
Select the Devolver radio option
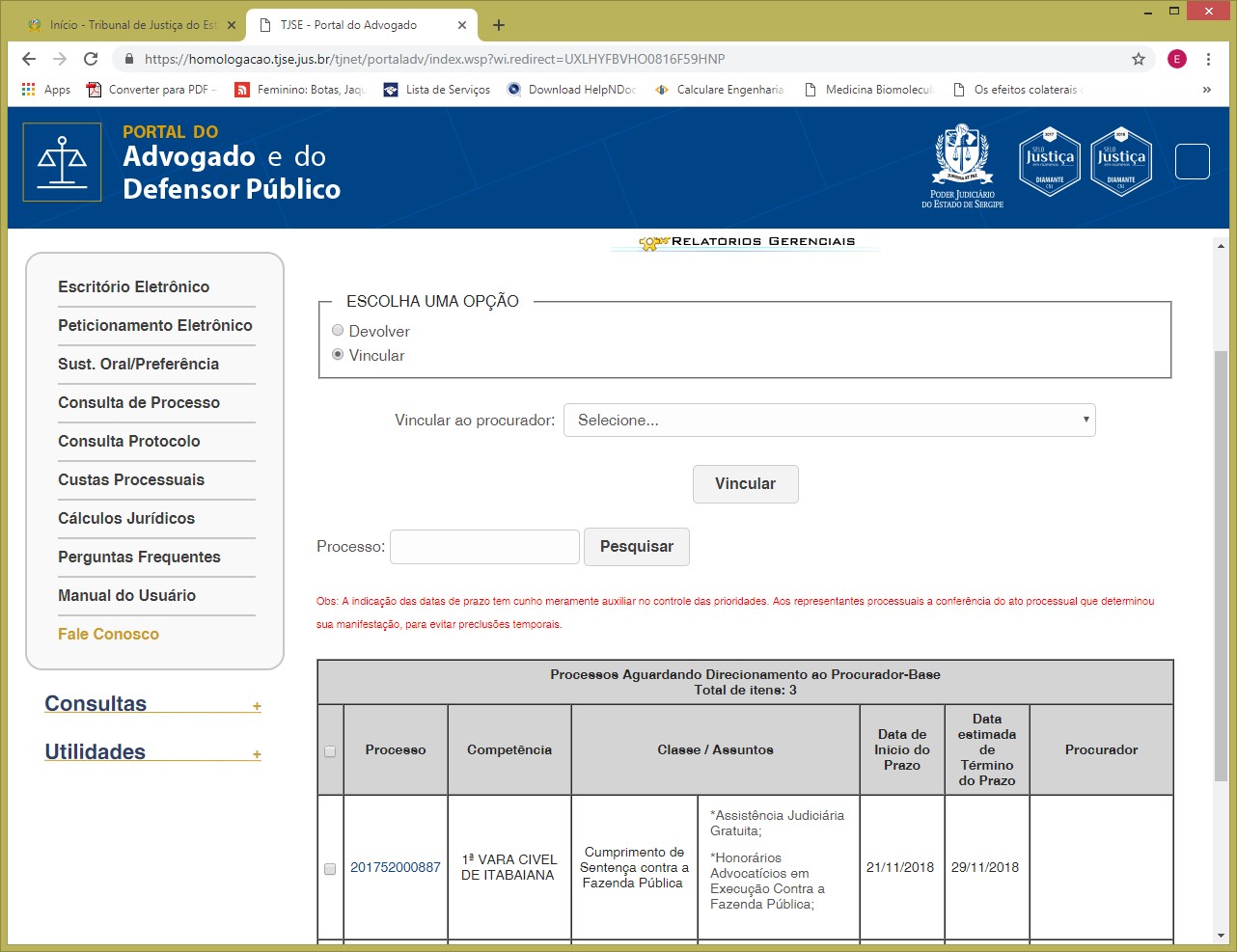tap(338, 331)
